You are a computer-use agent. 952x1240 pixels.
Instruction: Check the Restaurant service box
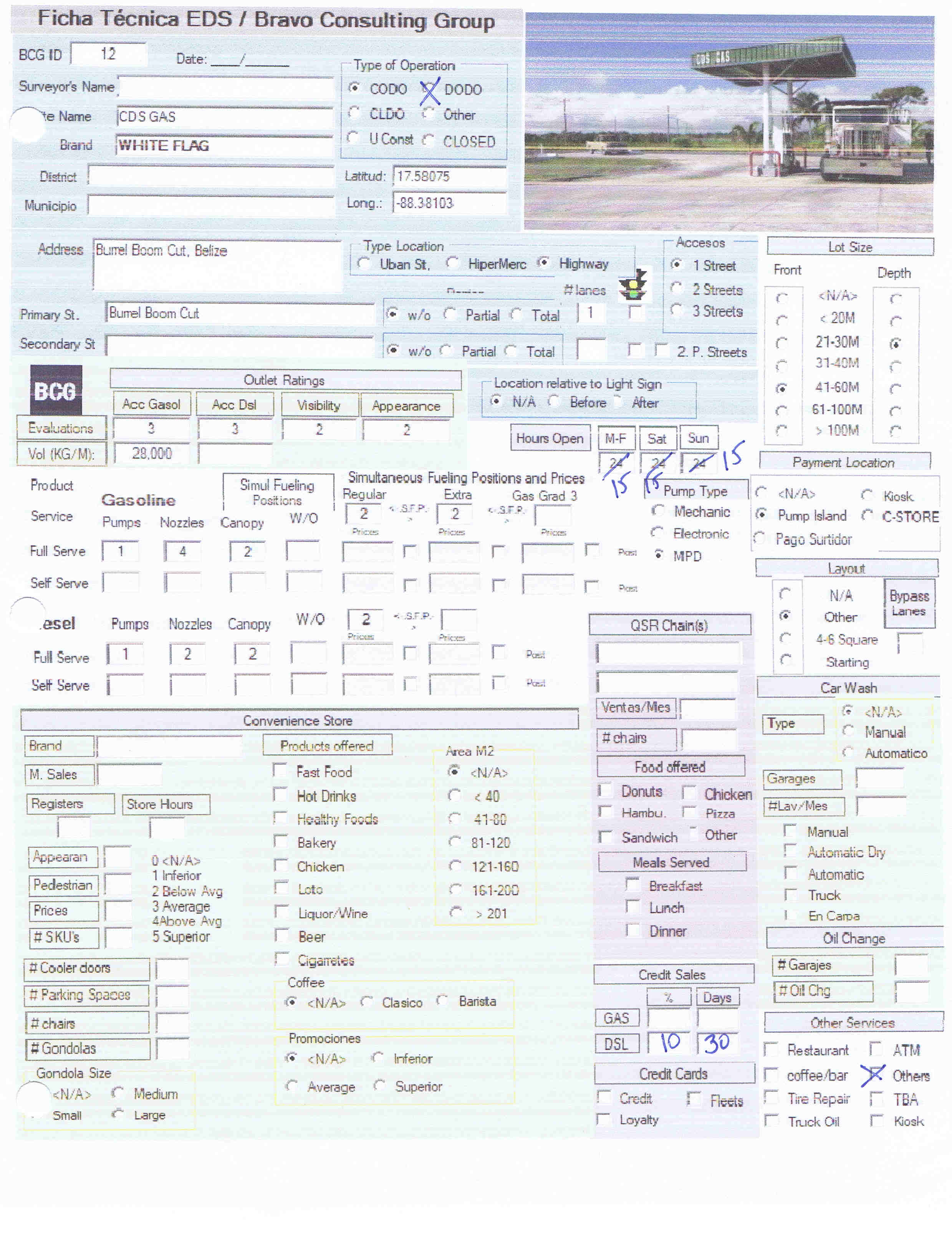pyautogui.click(x=771, y=1049)
